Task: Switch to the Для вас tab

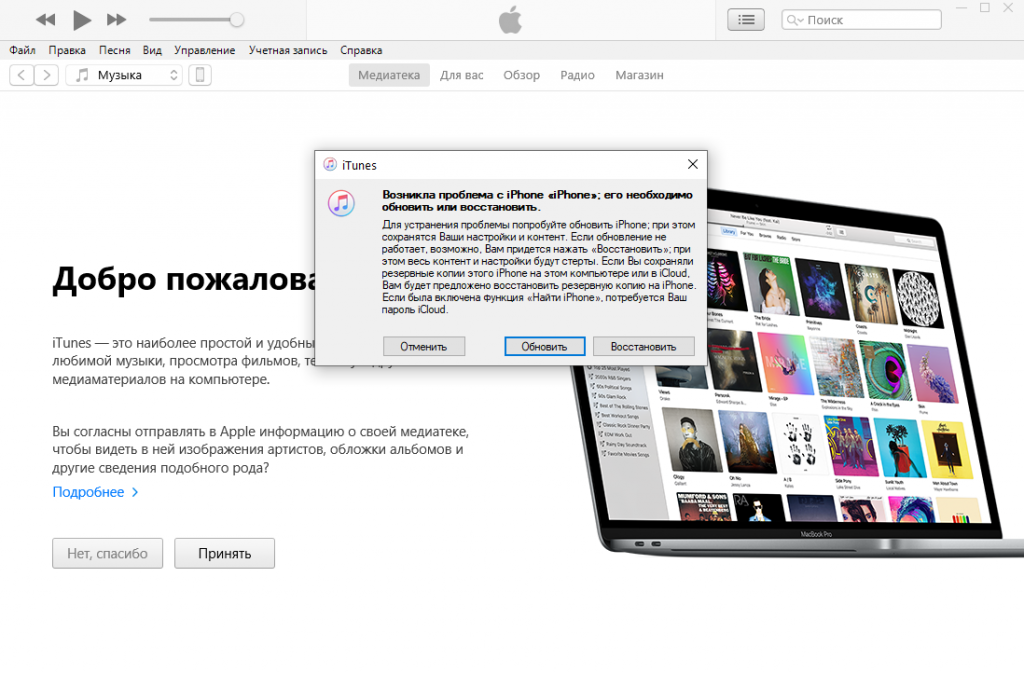Action: click(x=462, y=75)
